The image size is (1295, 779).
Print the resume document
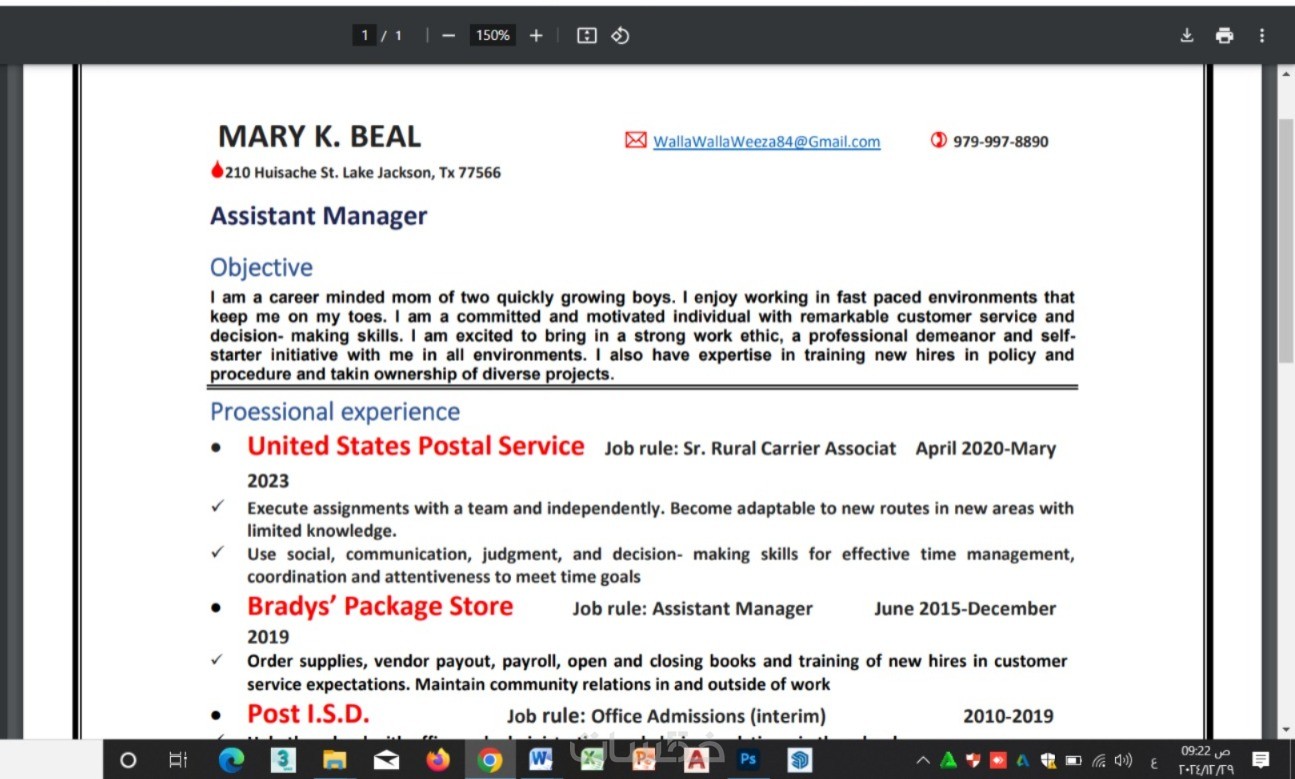click(x=1224, y=36)
